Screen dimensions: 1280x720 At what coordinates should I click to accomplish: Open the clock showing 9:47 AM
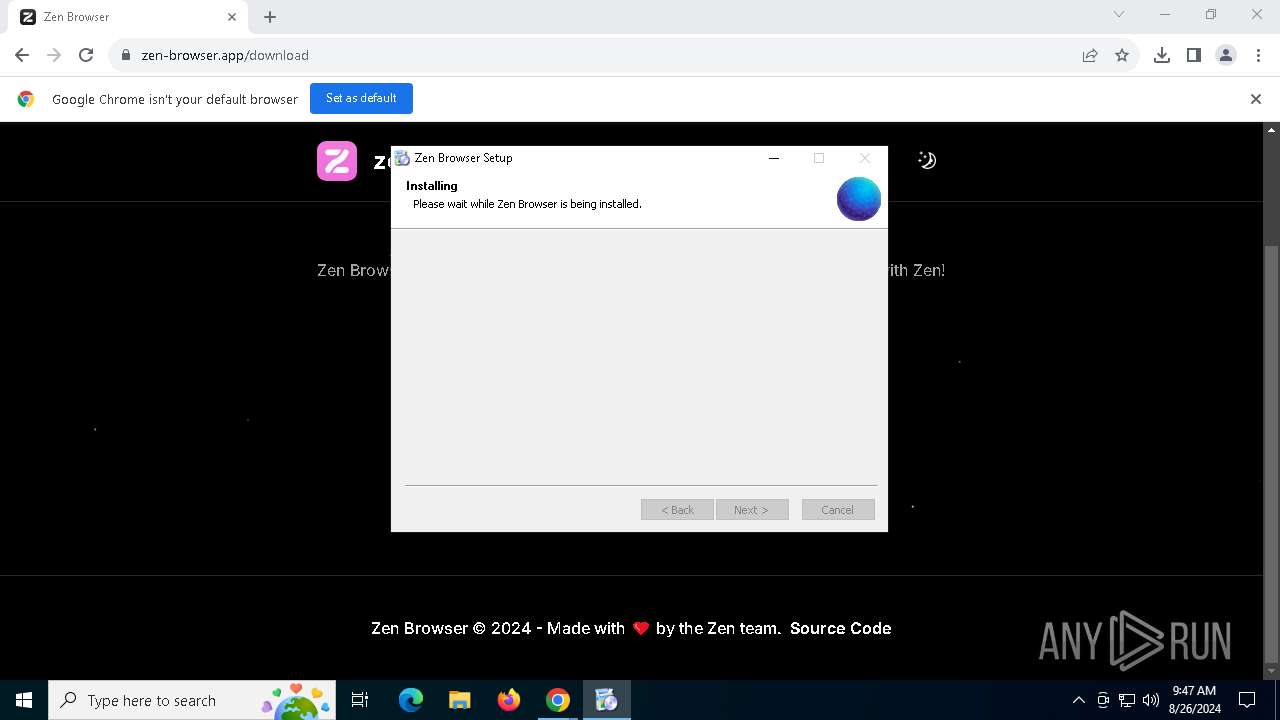pyautogui.click(x=1194, y=700)
